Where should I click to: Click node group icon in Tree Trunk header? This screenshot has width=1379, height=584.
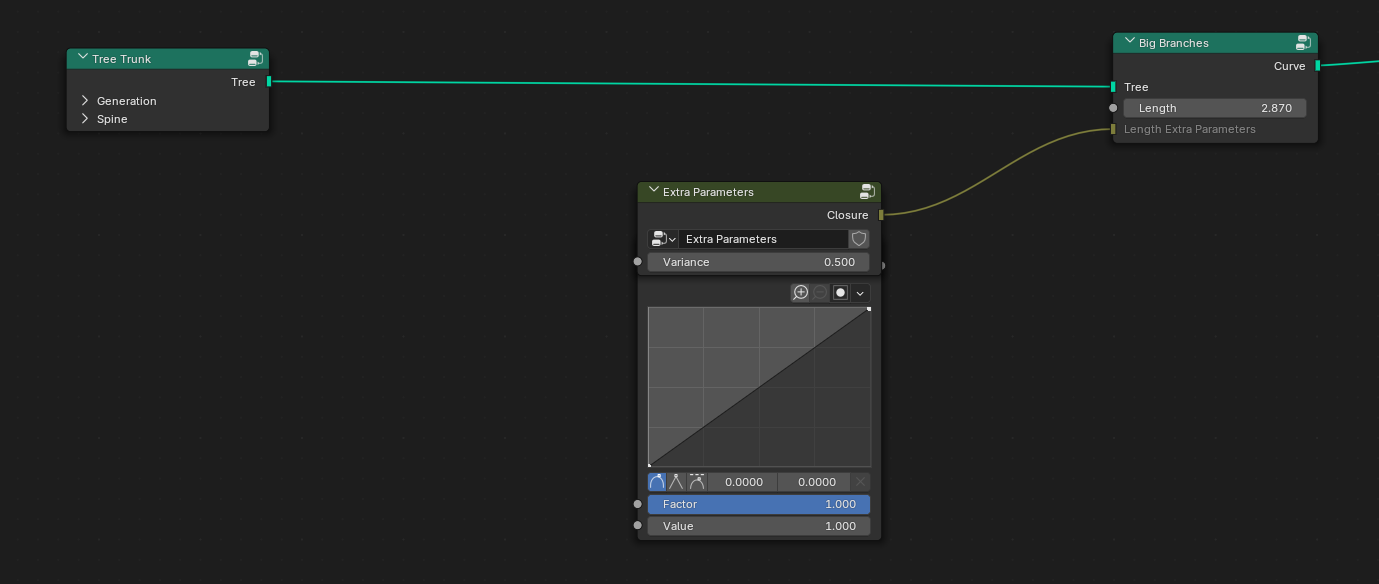coord(256,58)
